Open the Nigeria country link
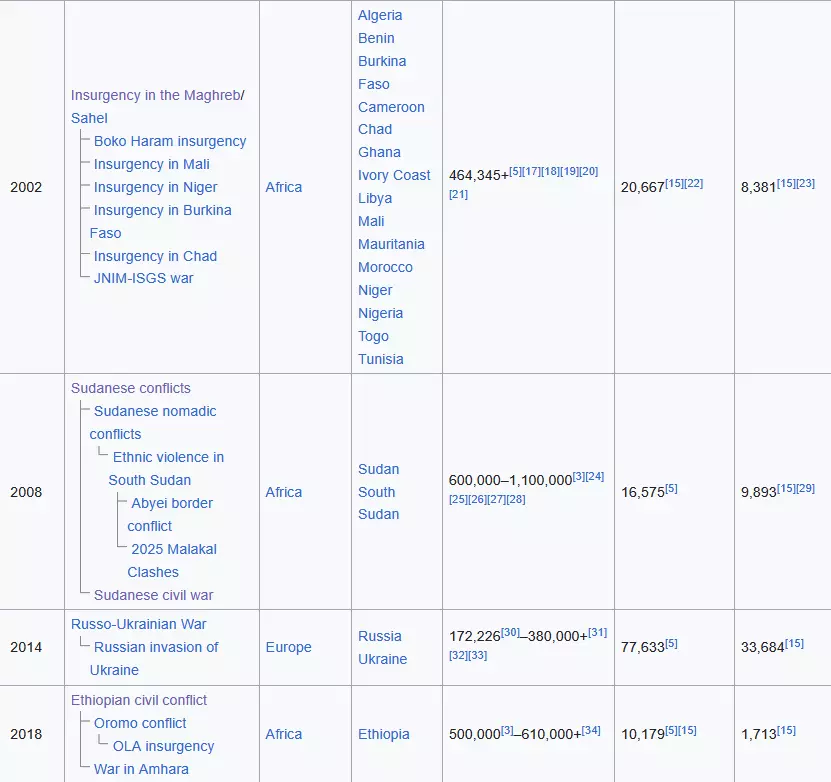Image resolution: width=831 pixels, height=782 pixels. point(381,313)
